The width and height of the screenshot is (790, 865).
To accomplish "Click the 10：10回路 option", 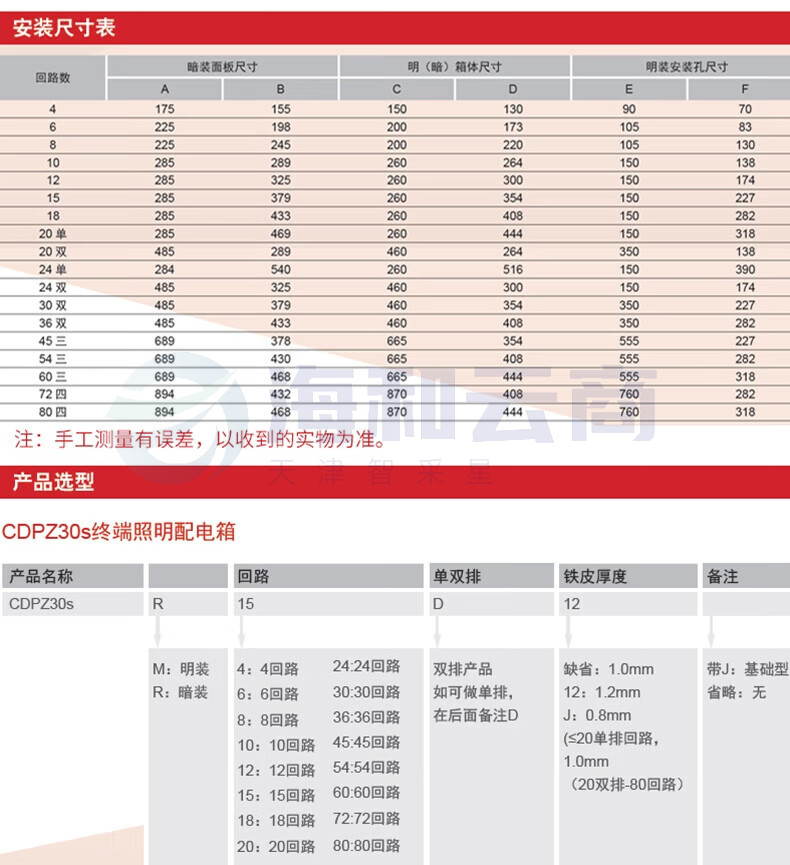I will (x=276, y=745).
